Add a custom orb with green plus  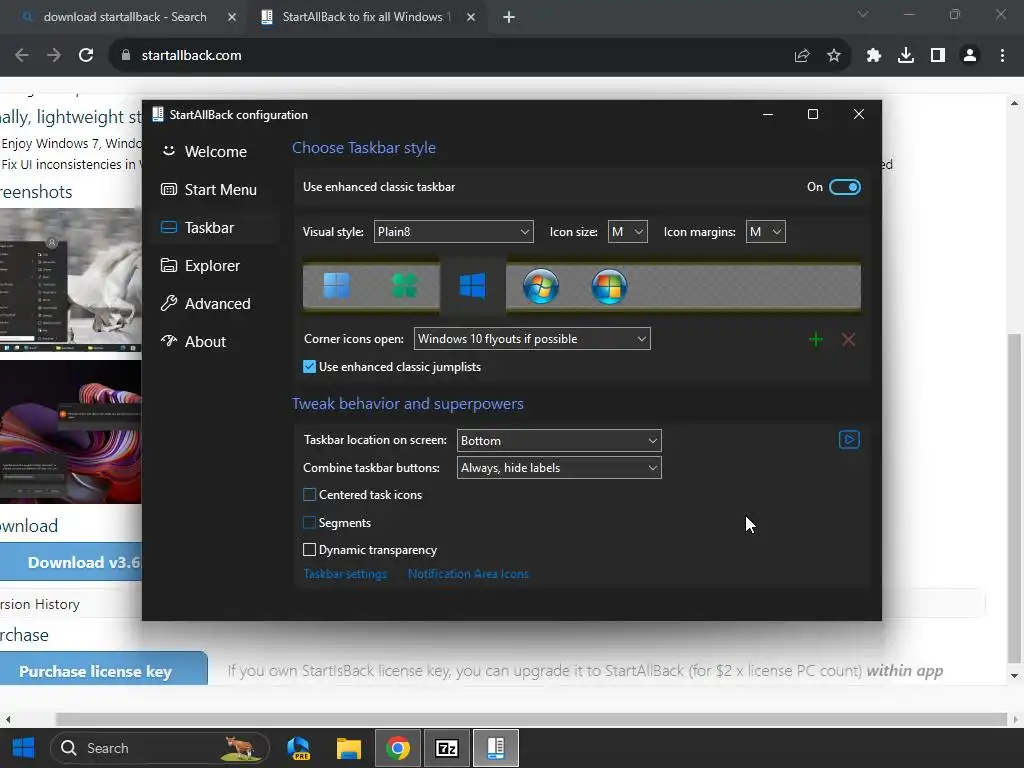click(816, 339)
